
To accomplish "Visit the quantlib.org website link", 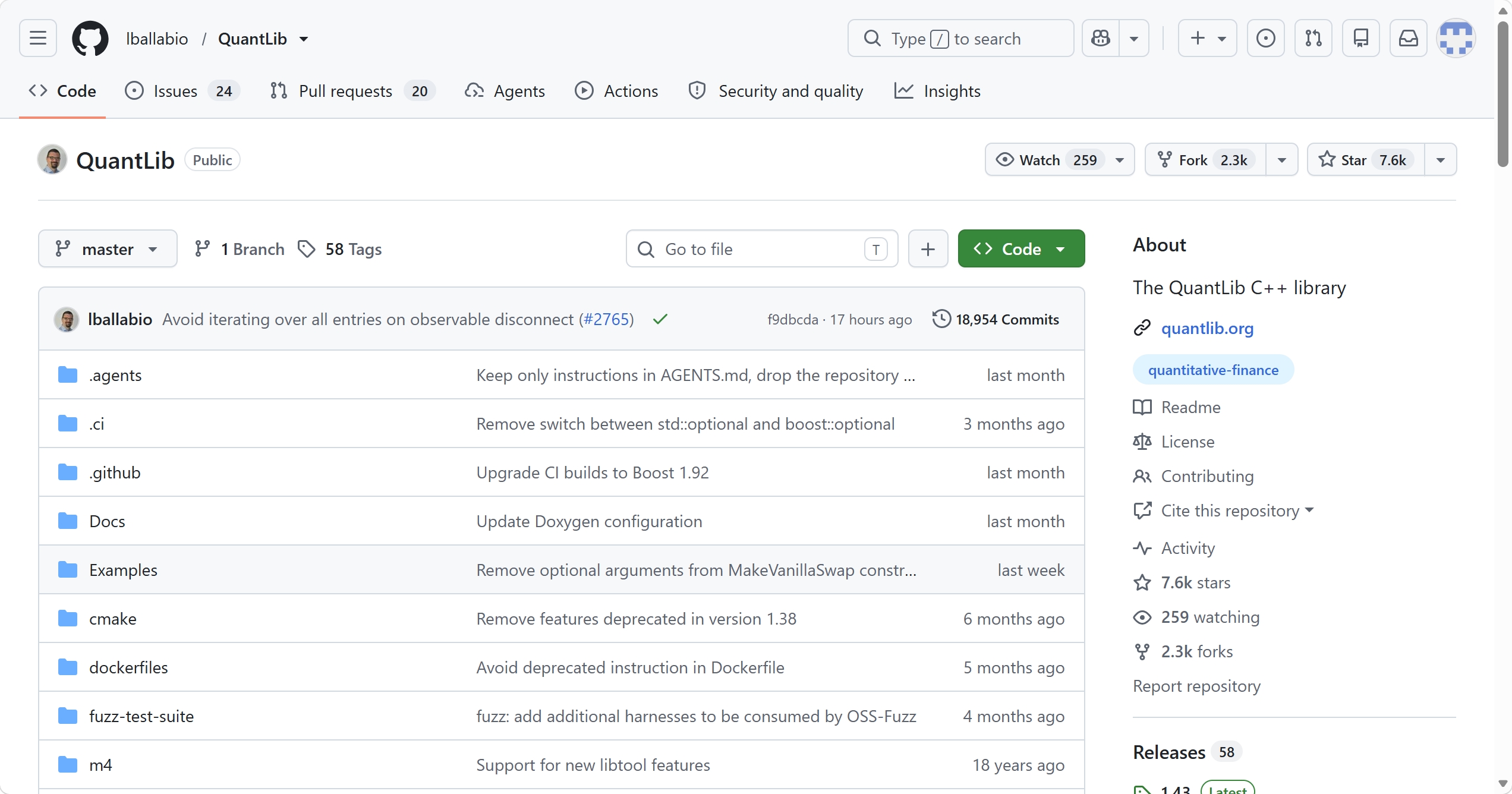I will pos(1207,328).
